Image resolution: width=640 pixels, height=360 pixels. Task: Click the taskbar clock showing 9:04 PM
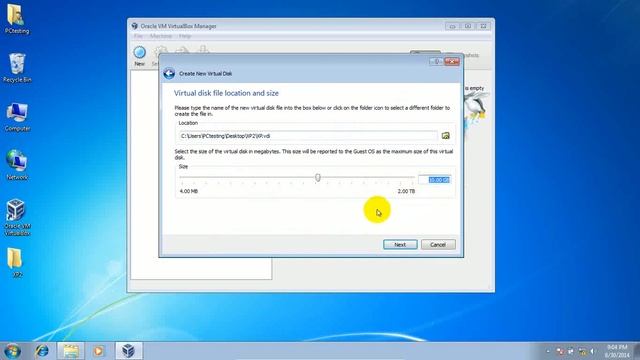click(617, 351)
